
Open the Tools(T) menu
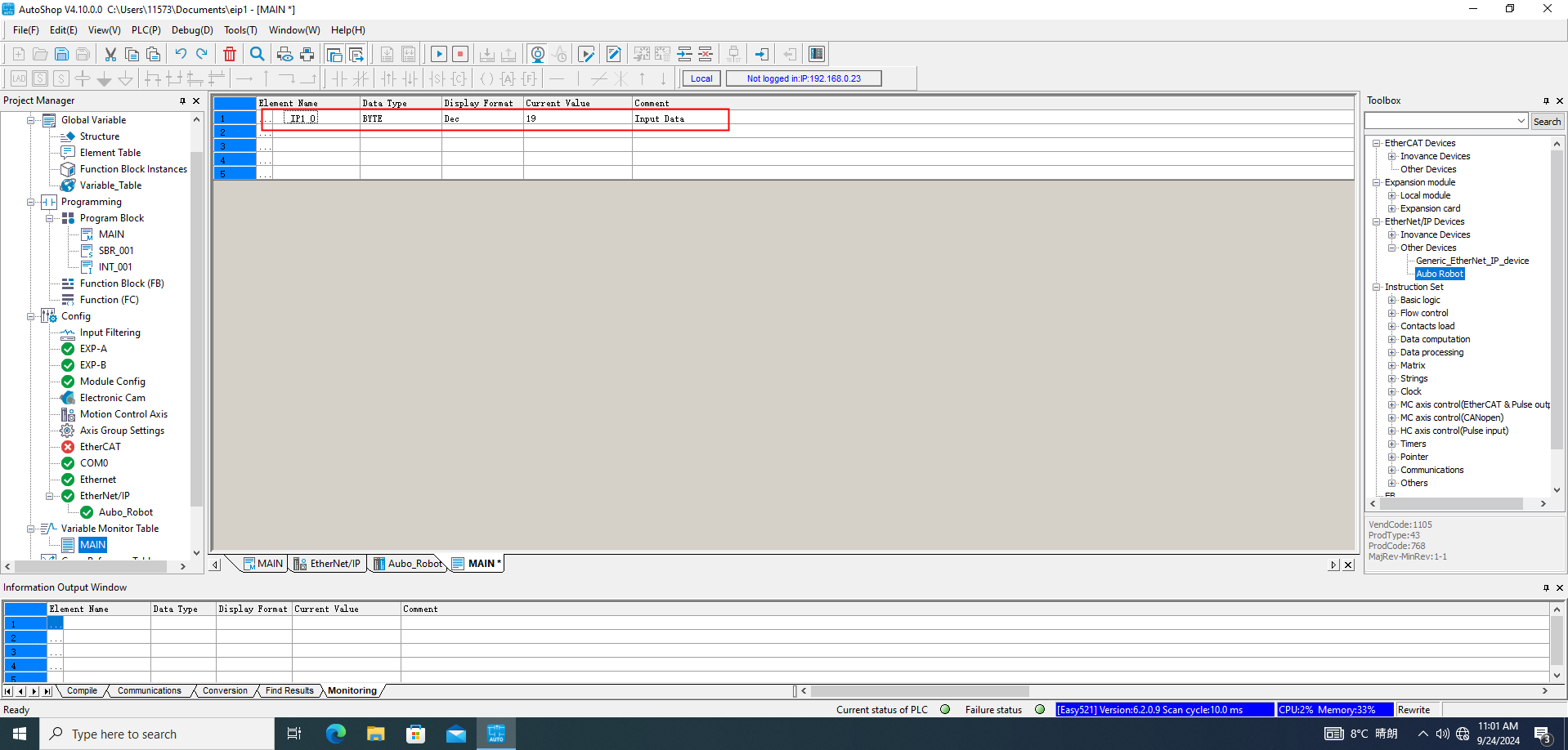240,30
